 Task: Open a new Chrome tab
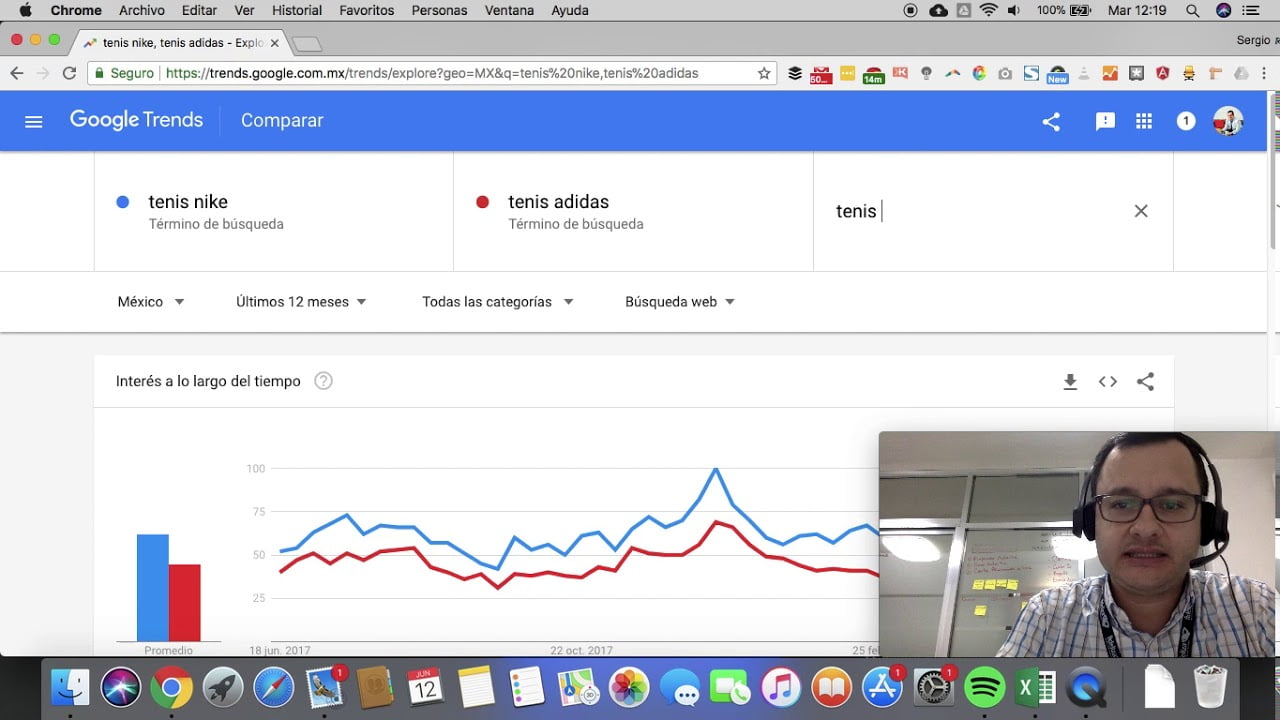(307, 43)
